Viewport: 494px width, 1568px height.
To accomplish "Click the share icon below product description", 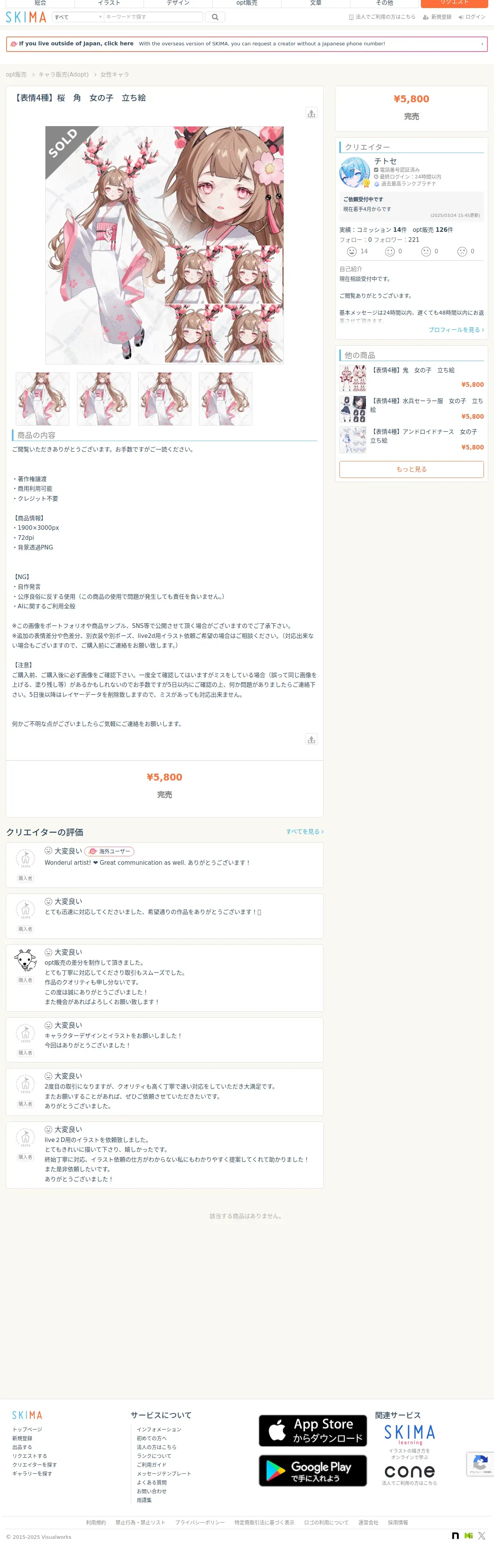I will (x=311, y=739).
